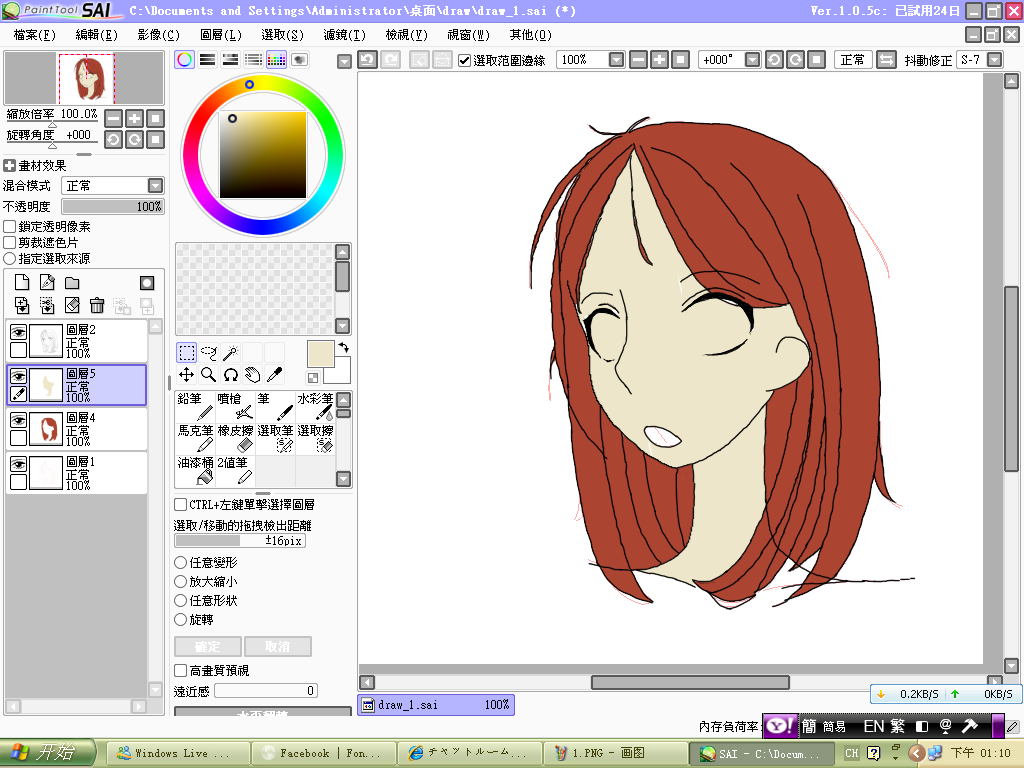Hide layer 圖層2 with eye icon

[18, 332]
